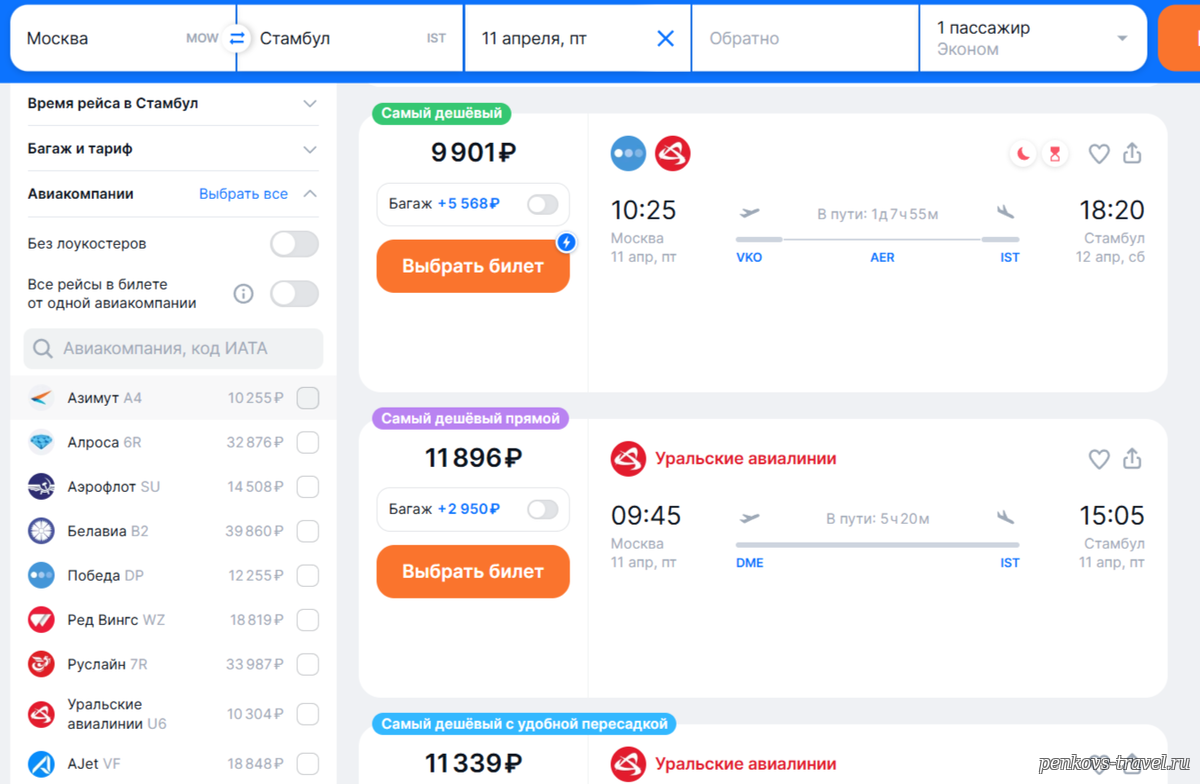Share the 11 896₽ direct flight

(x=1132, y=459)
